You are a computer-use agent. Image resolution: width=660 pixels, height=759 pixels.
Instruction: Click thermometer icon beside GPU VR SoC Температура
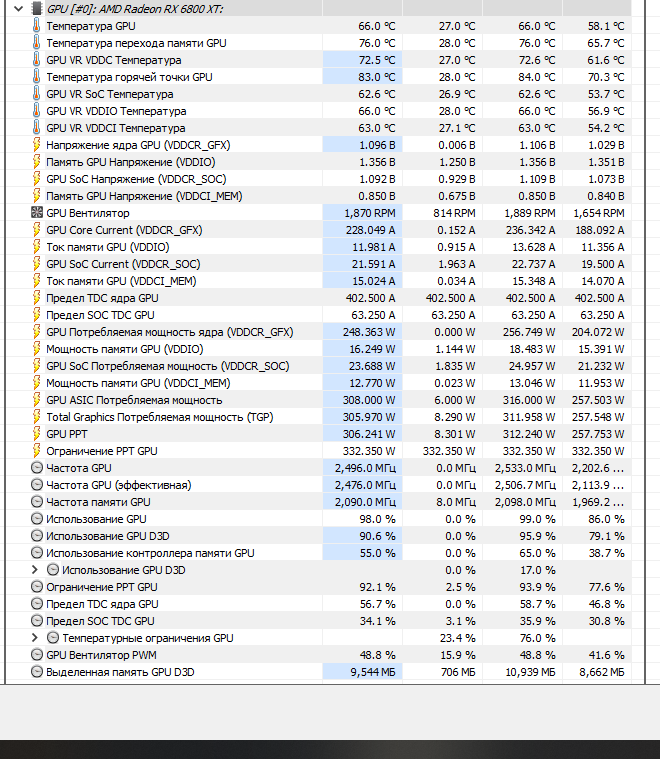(36, 93)
